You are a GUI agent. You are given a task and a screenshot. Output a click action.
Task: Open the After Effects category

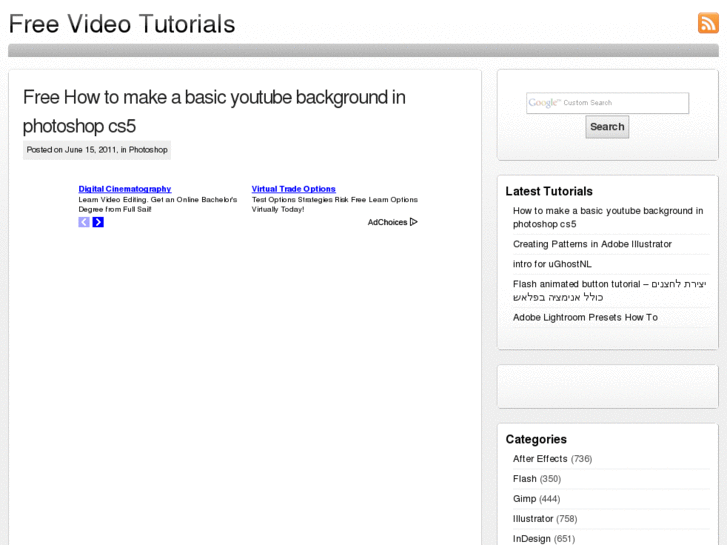click(x=540, y=459)
